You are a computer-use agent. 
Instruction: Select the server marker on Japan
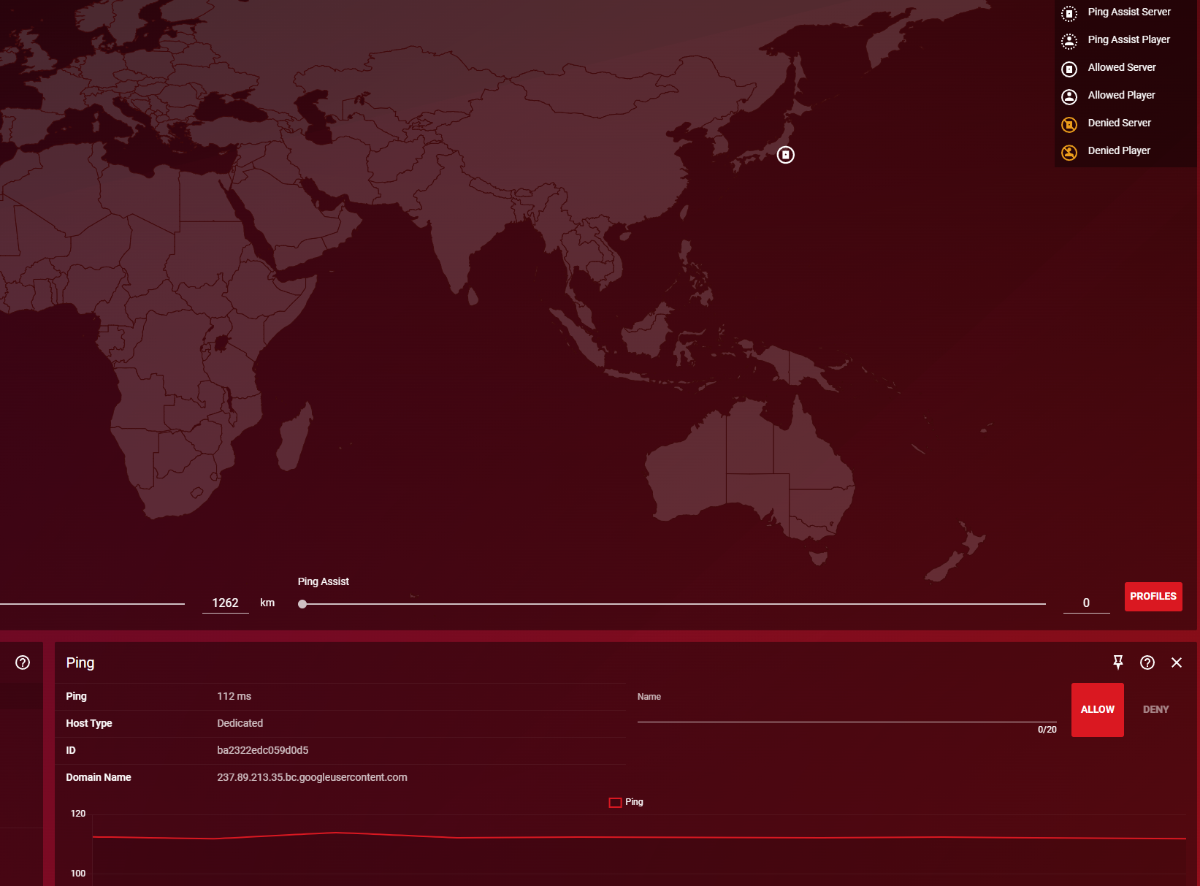[786, 155]
